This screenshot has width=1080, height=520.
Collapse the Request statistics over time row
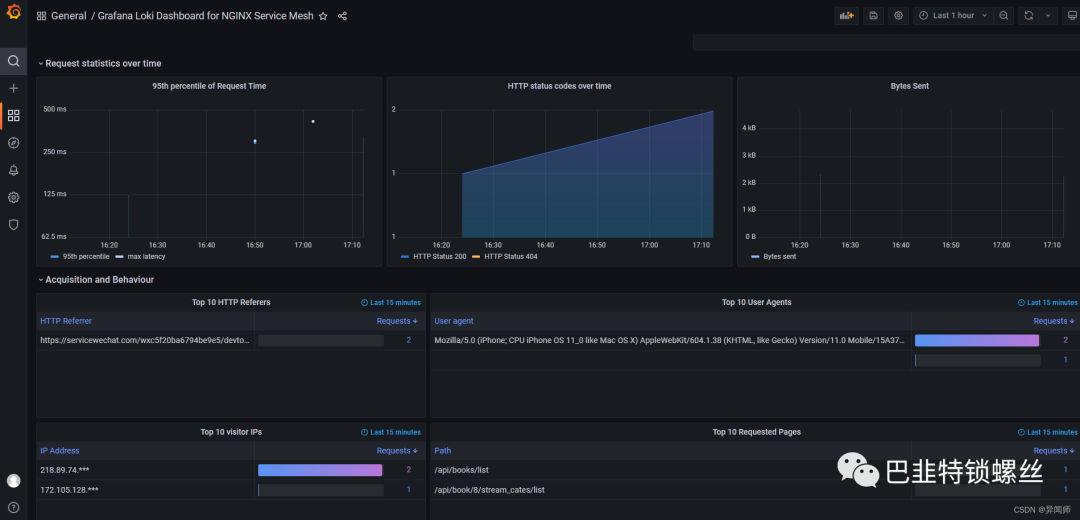click(102, 64)
